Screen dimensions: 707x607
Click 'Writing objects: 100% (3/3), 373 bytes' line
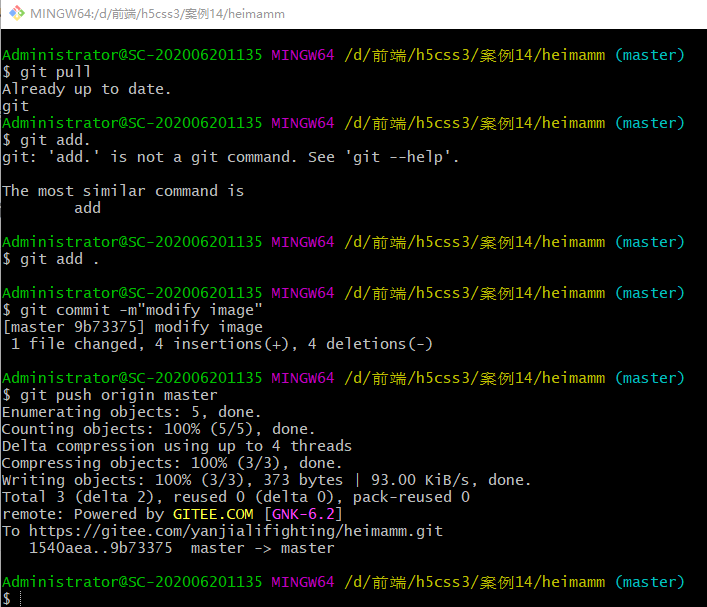266,480
